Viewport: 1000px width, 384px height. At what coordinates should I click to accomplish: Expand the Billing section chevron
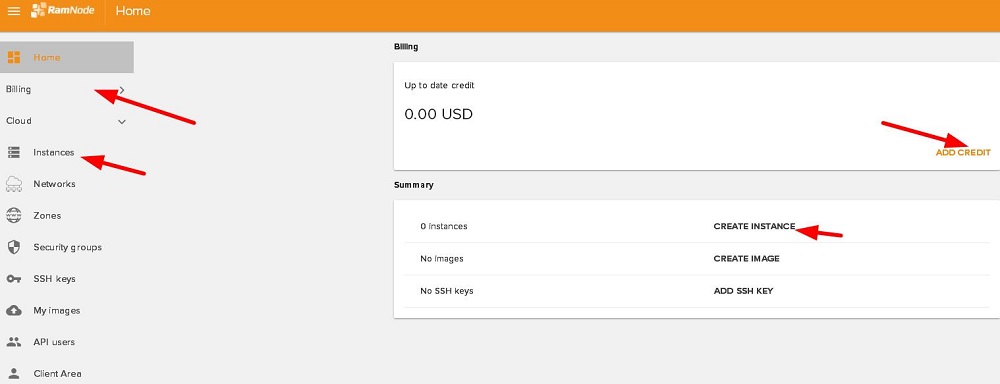point(122,90)
